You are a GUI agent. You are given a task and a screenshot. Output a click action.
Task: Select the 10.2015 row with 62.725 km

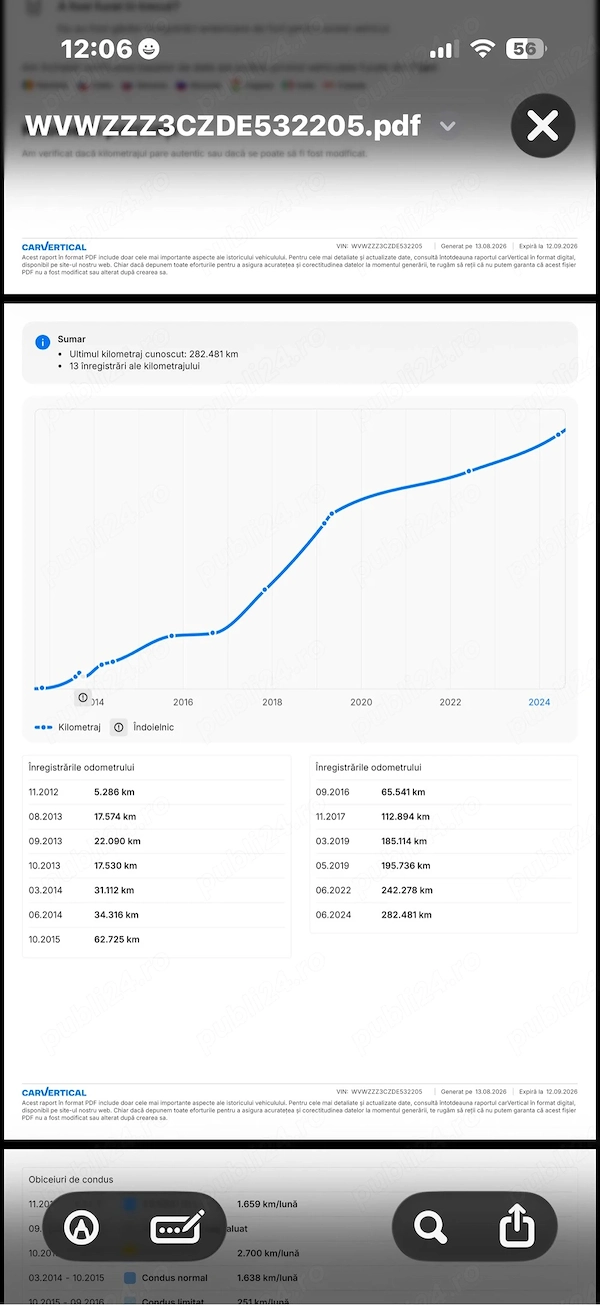coord(157,940)
